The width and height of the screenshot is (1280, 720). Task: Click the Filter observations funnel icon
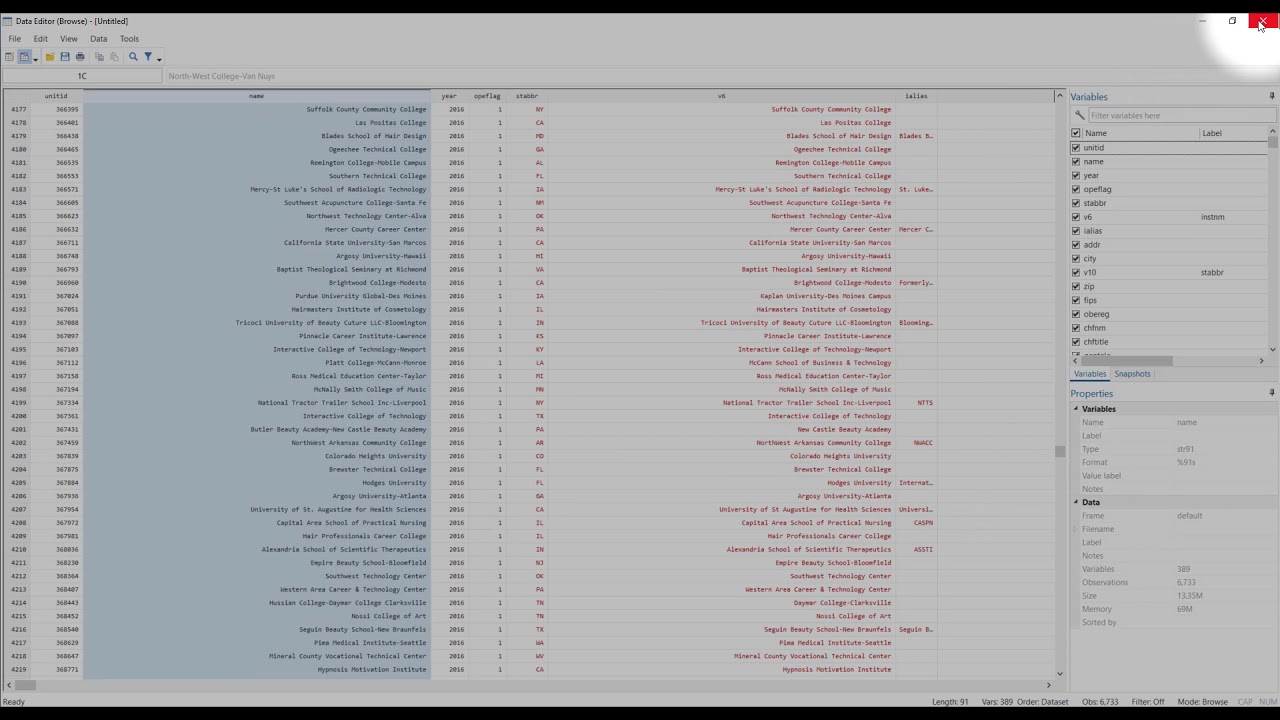148,57
